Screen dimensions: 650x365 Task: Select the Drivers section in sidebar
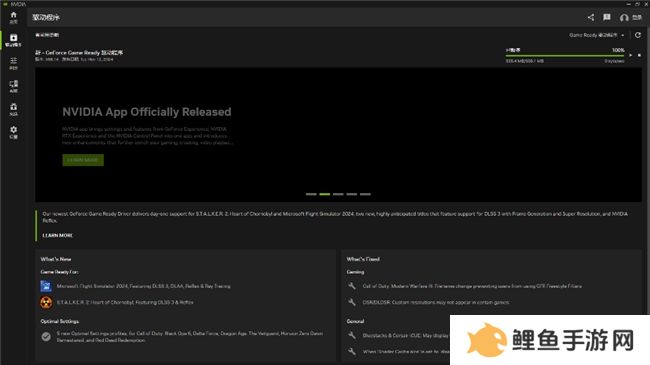13,40
